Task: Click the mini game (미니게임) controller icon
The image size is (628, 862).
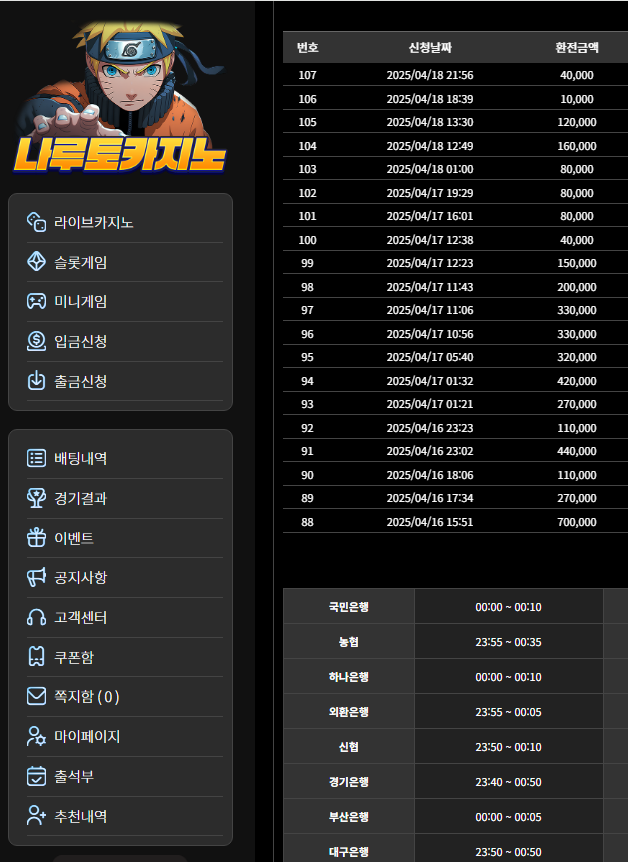Action: click(36, 301)
